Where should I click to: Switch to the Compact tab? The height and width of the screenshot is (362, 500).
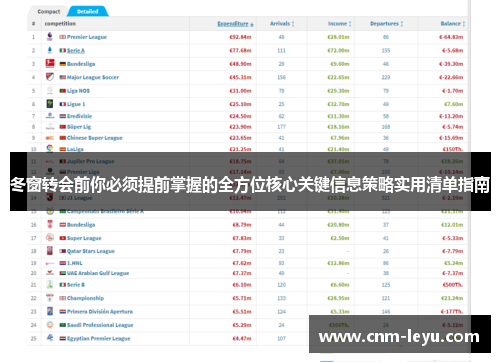pos(49,11)
